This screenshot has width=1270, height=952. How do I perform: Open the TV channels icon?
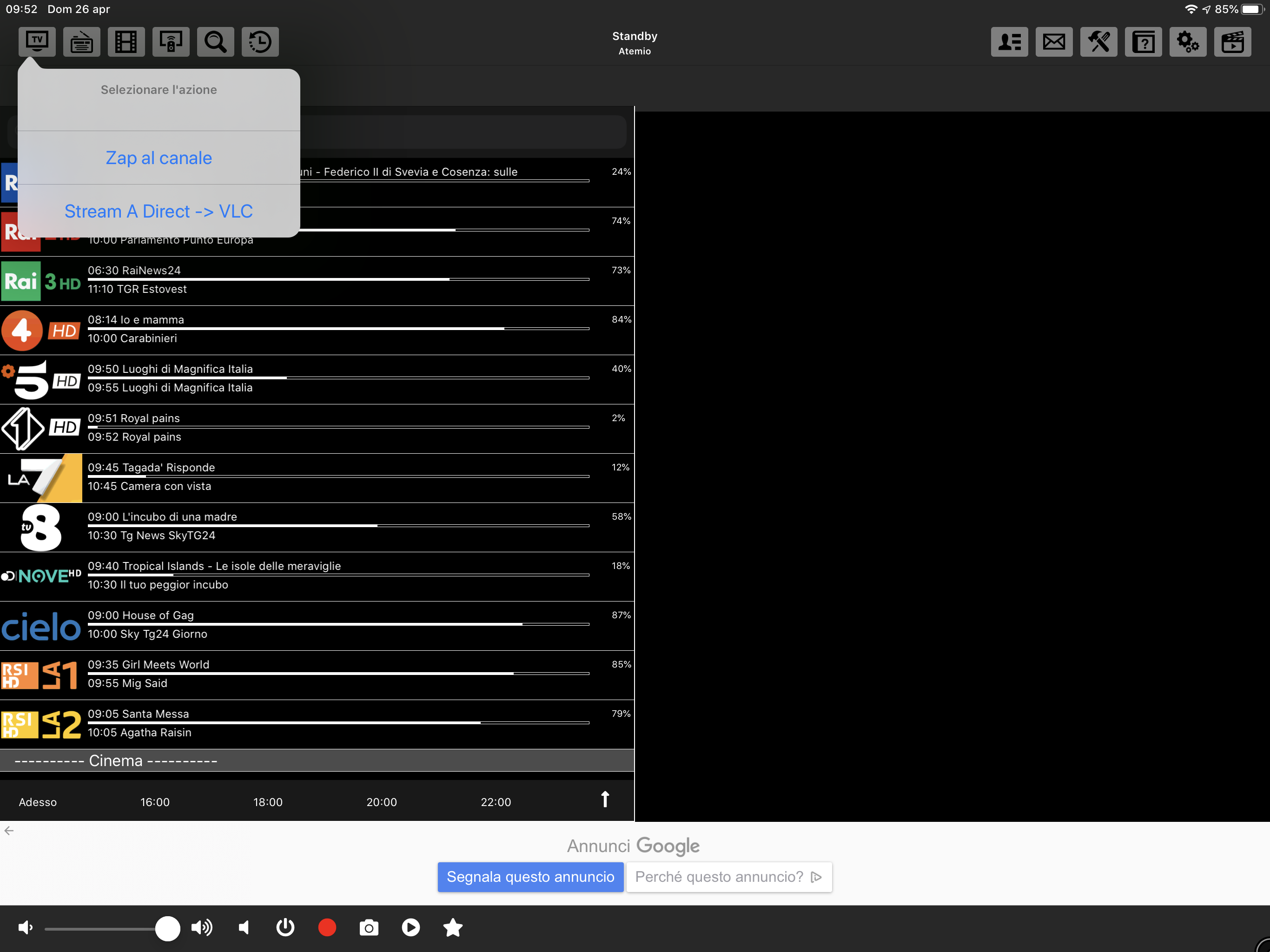tap(37, 42)
